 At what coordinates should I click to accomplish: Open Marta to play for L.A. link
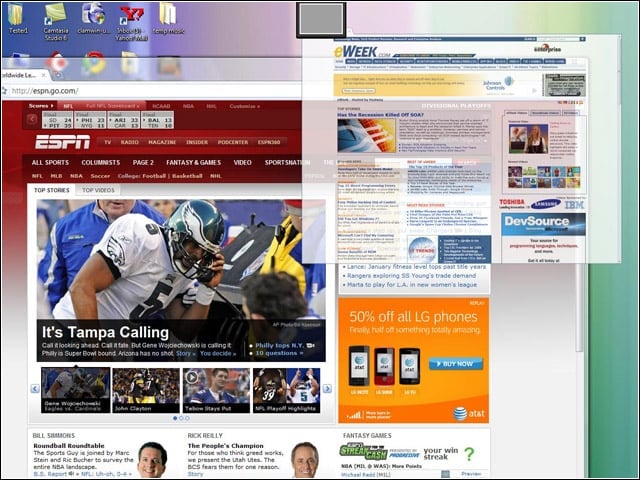tap(412, 284)
